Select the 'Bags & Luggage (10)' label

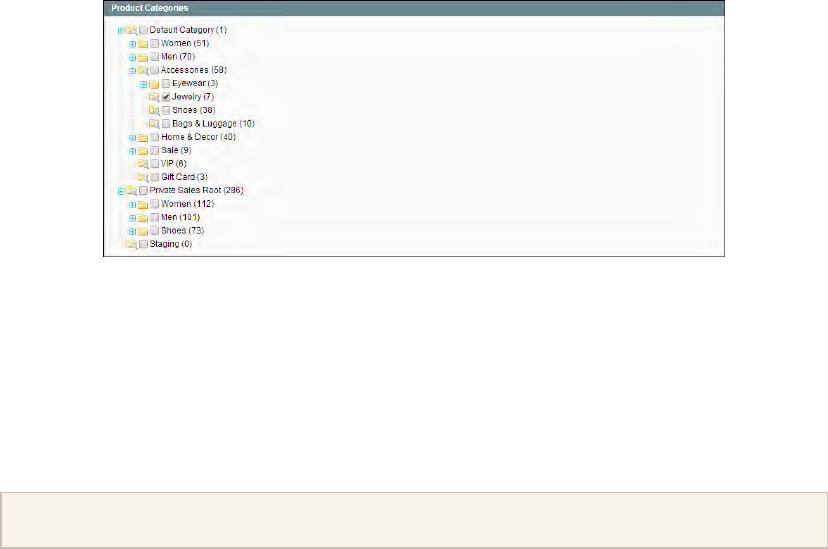click(x=214, y=124)
